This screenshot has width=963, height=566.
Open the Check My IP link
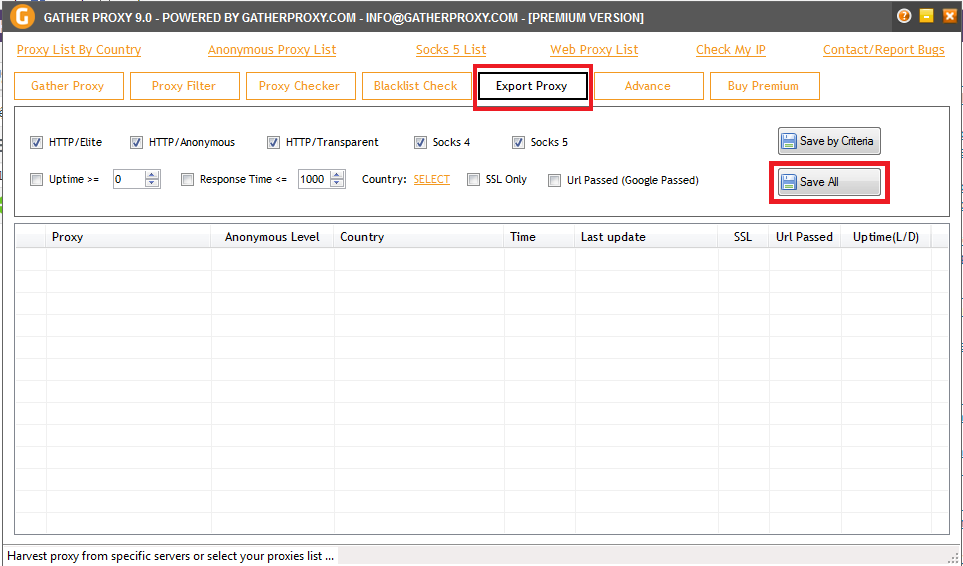pos(731,50)
